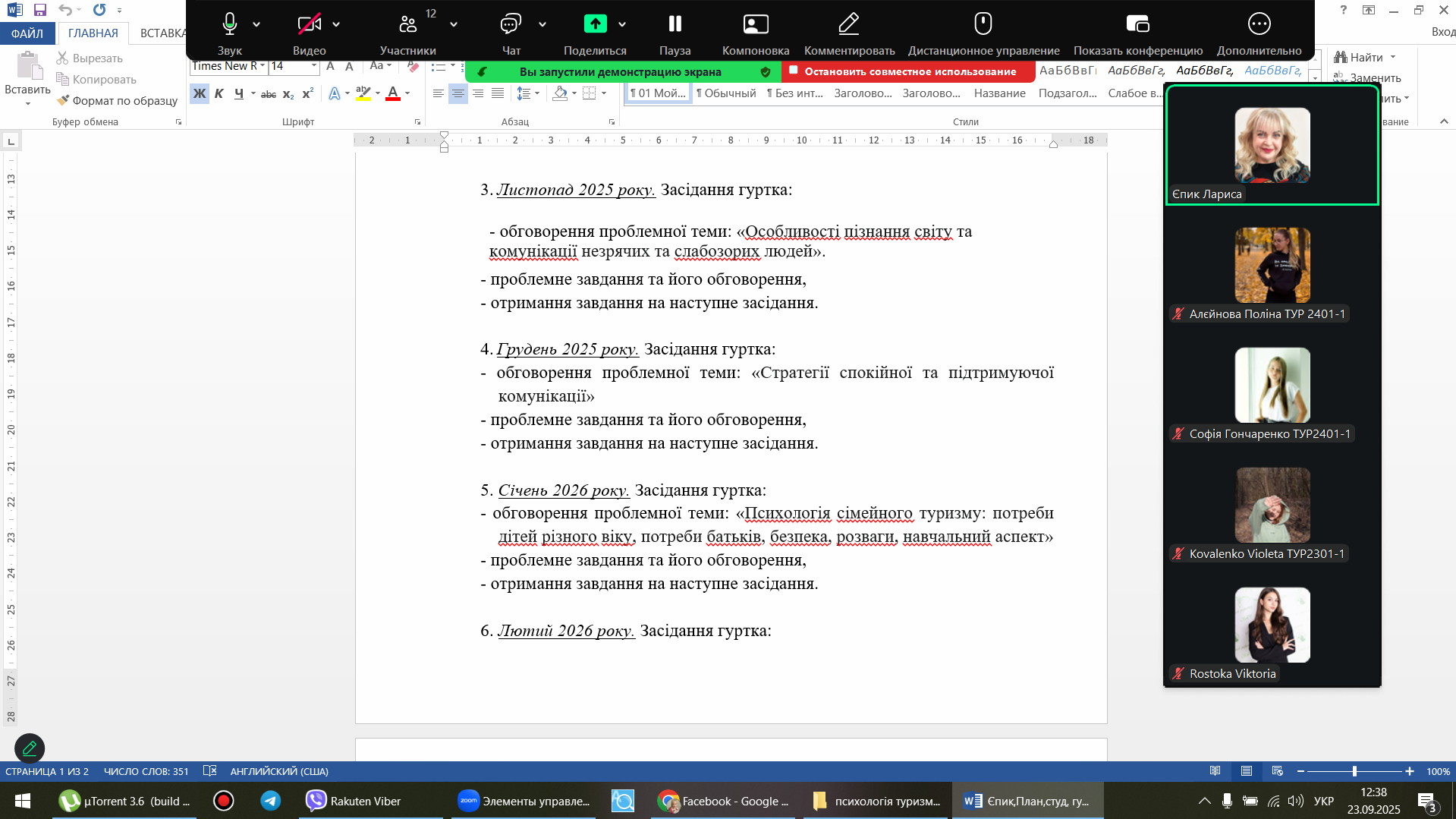This screenshot has height=819, width=1456.
Task: Click the green Share screen icon
Action: point(595,25)
